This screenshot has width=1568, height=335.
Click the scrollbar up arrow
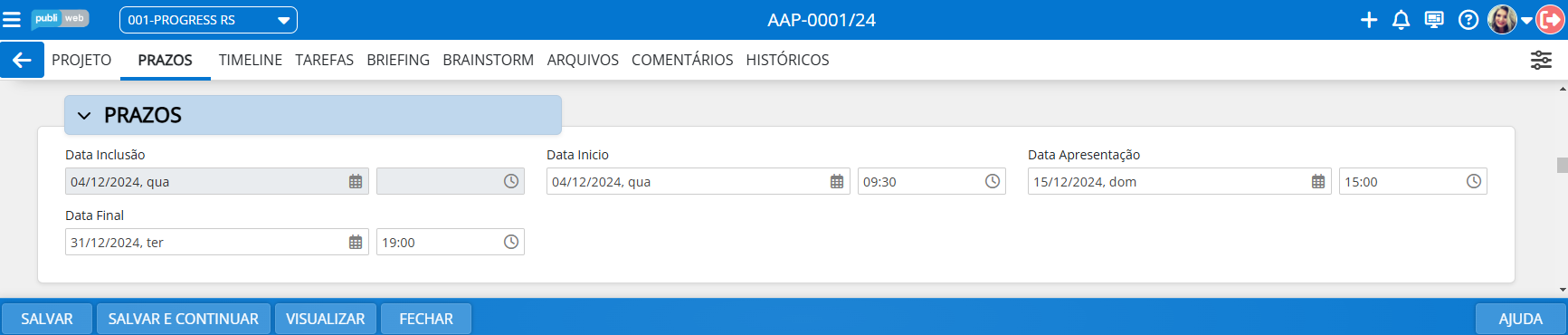click(x=1562, y=89)
